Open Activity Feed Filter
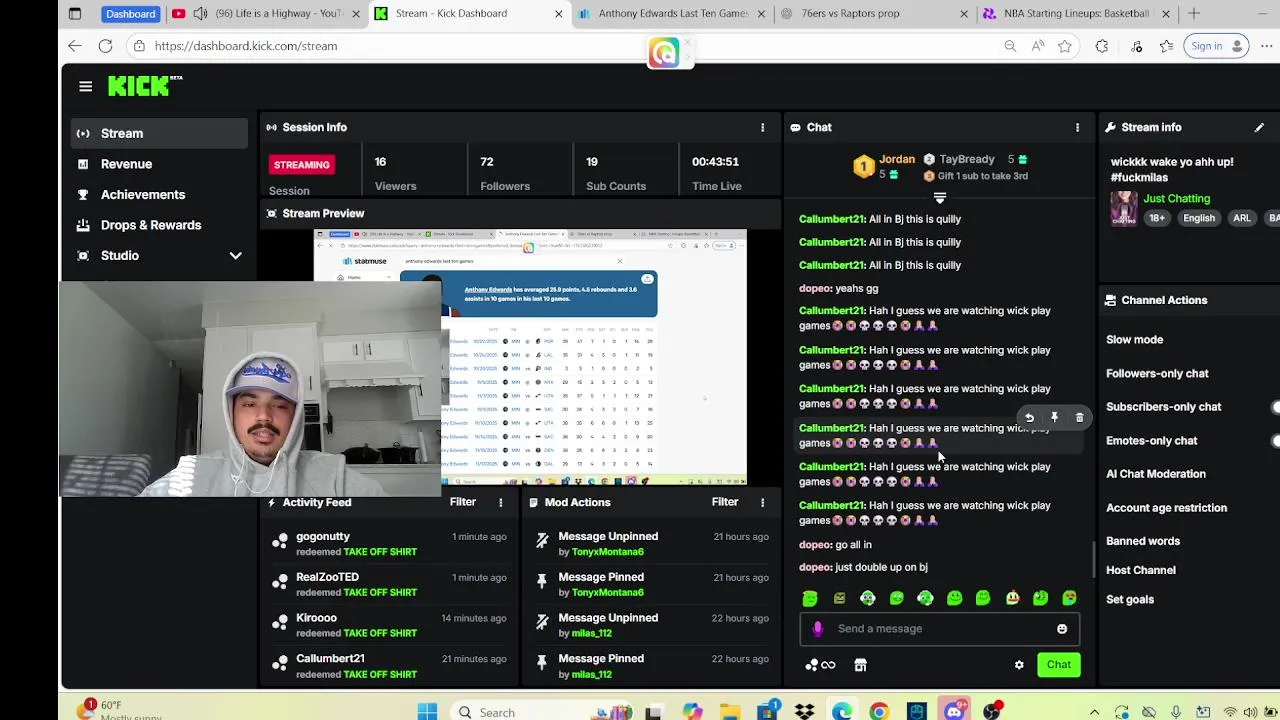This screenshot has width=1280, height=720. [x=462, y=502]
